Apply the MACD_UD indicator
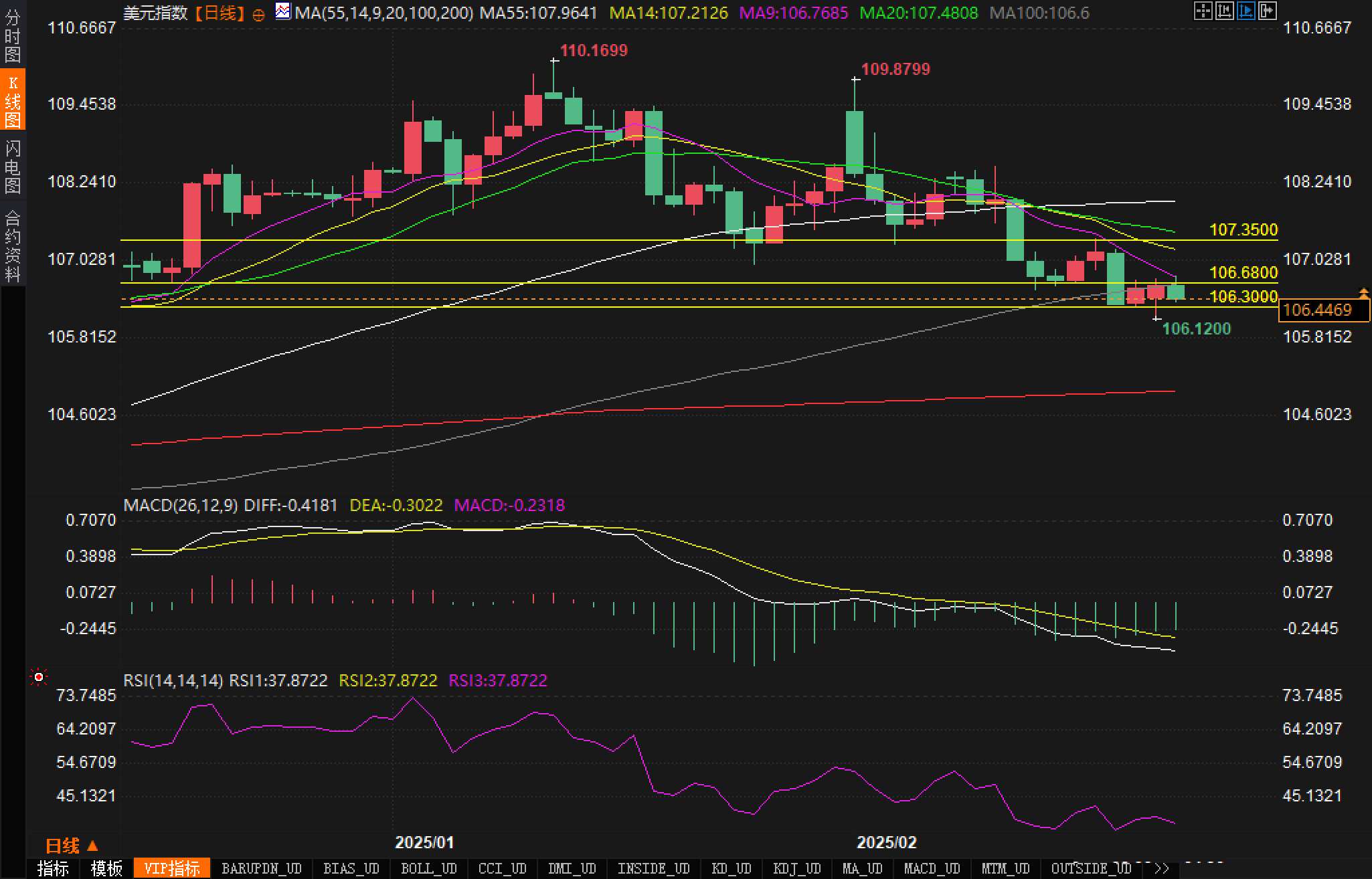This screenshot has width=1372, height=879. 932,868
